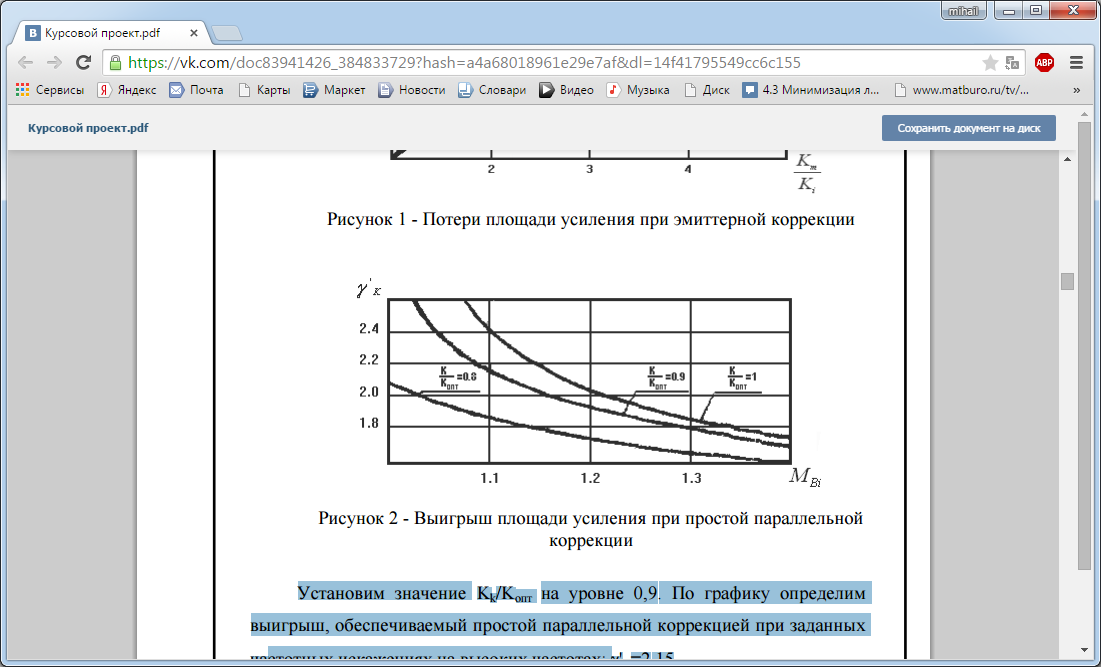Open the www.matburo.ru bookmark
Screen dimensions: 1101x667
(x=961, y=90)
